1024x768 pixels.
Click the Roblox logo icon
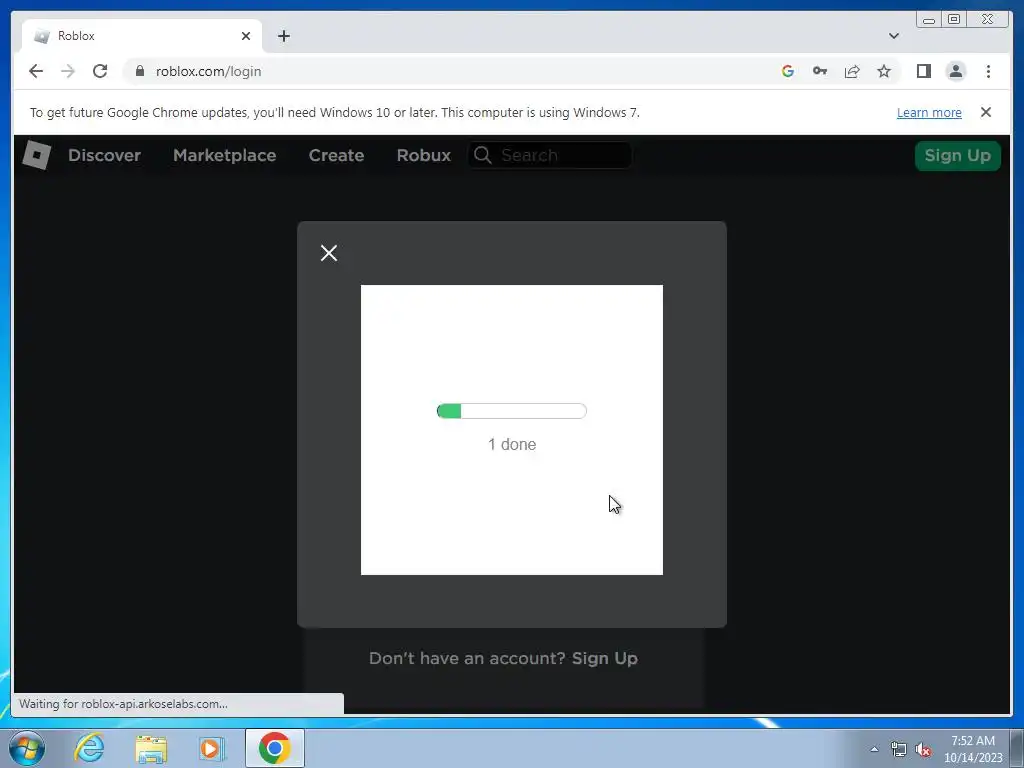click(37, 155)
